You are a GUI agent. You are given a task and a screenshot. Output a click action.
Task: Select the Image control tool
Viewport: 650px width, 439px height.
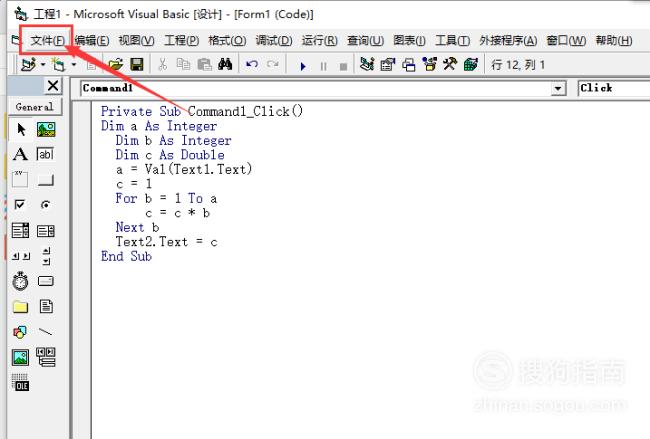20,357
